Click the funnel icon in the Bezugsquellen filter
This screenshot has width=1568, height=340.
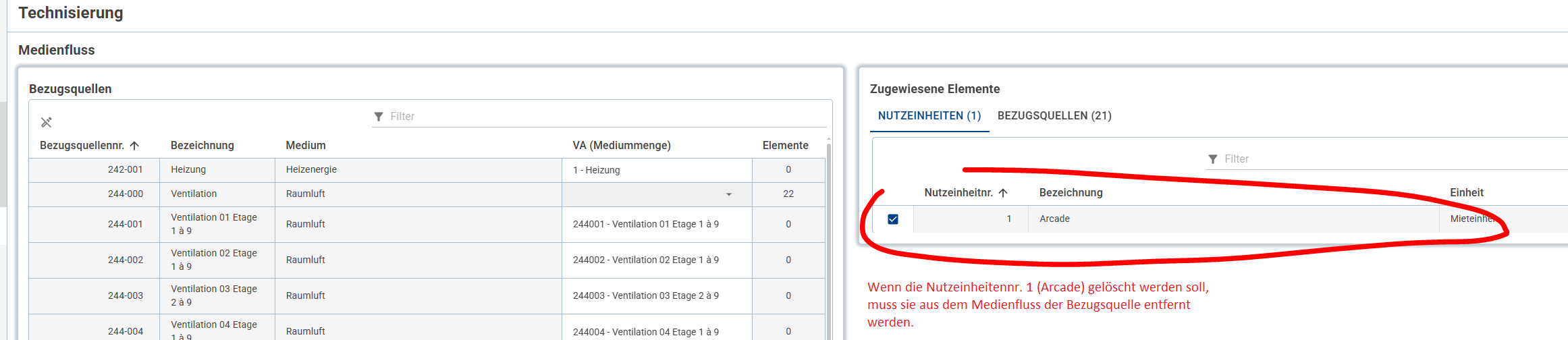379,117
